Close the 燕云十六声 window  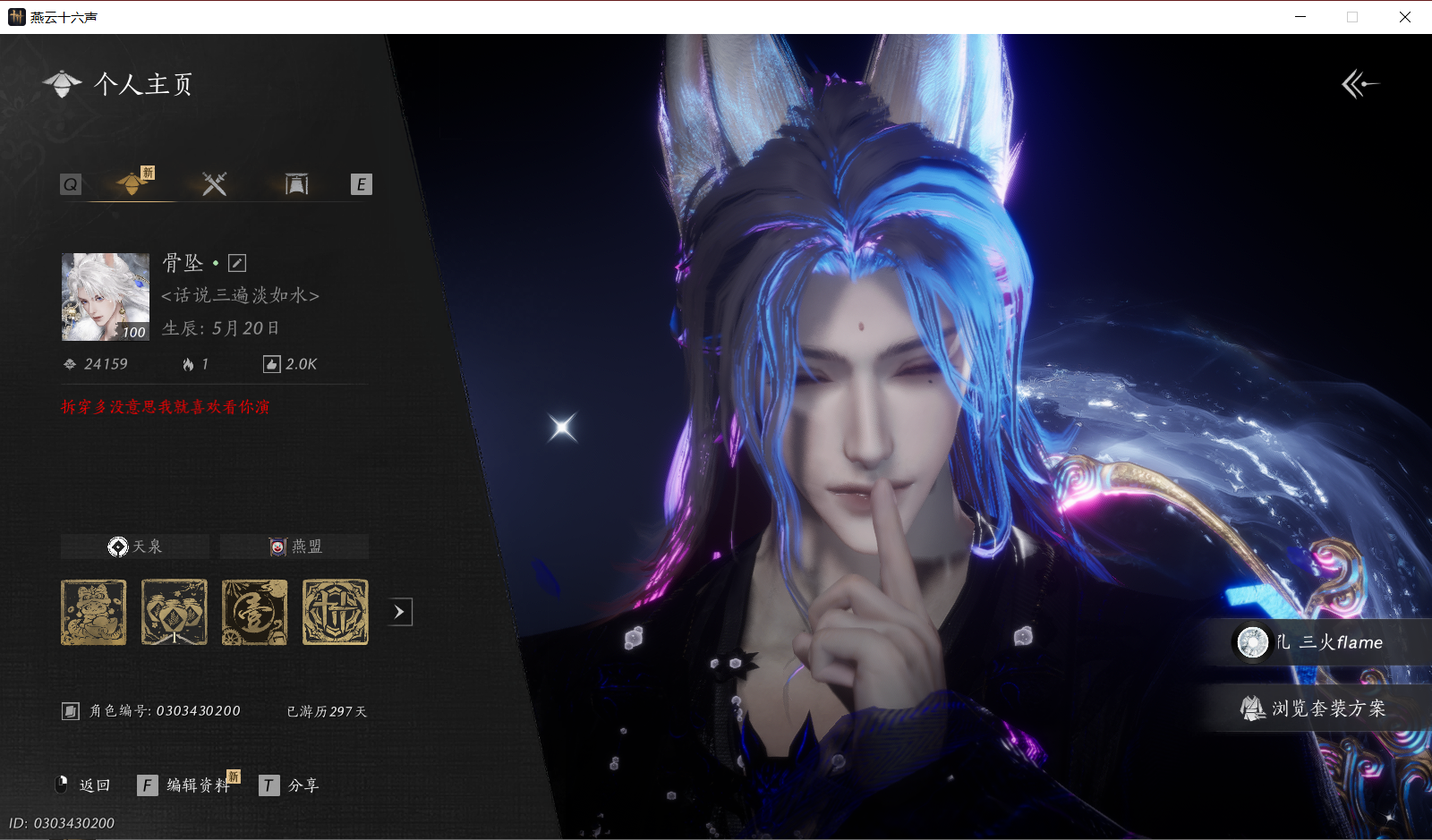(x=1405, y=17)
